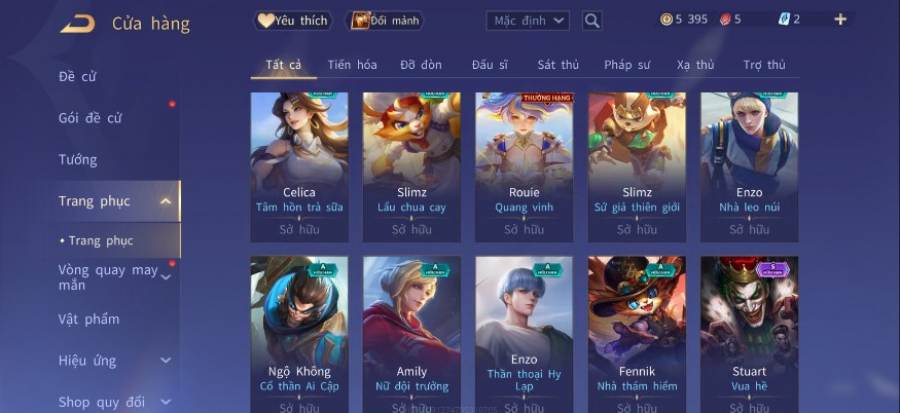The height and width of the screenshot is (413, 900).
Task: Open the search magnifier icon
Action: click(592, 21)
